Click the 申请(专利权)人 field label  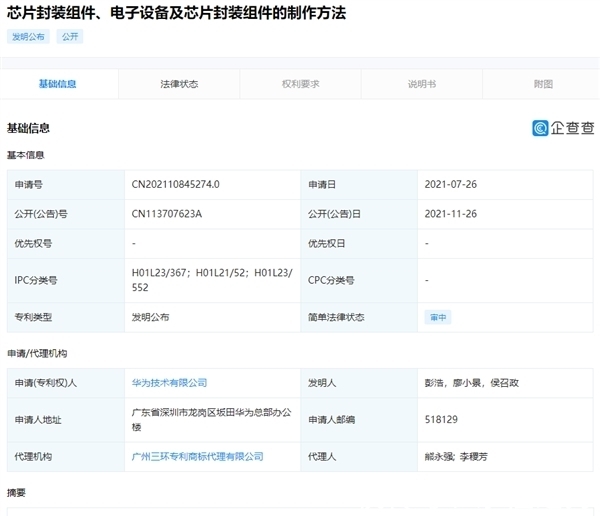click(46, 383)
